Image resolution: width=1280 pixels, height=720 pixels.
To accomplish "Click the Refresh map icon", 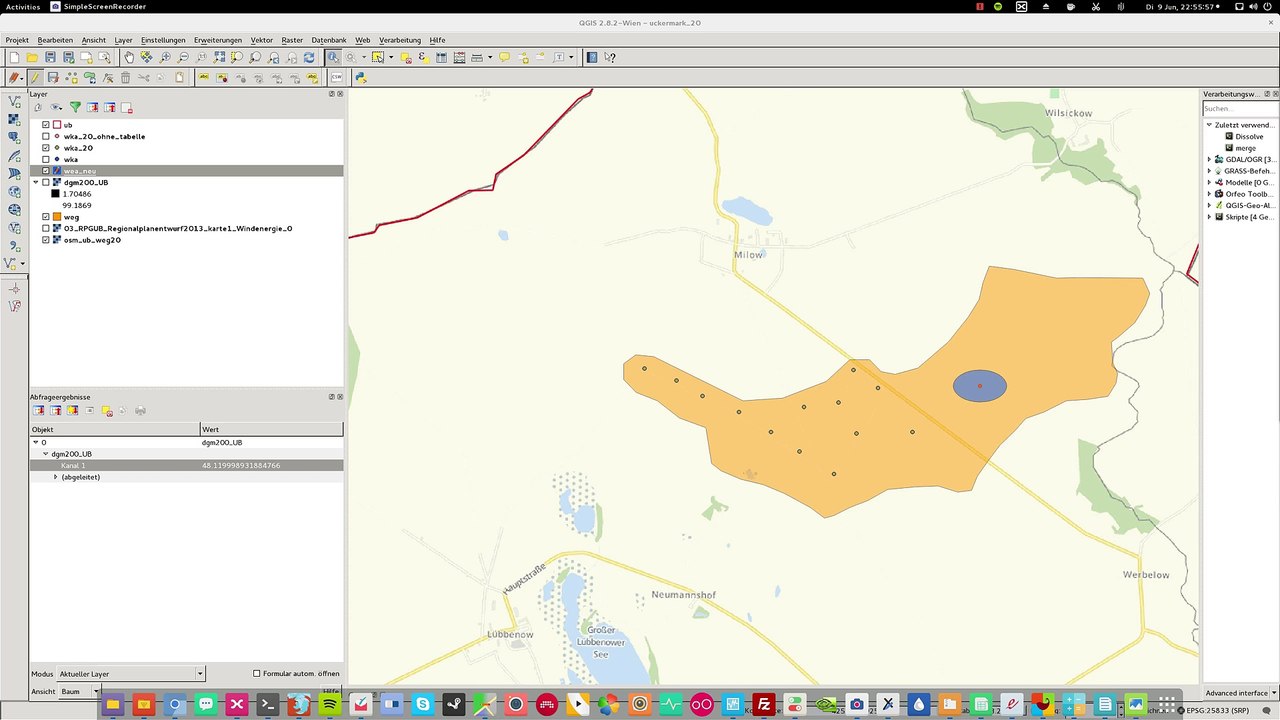I will click(311, 57).
